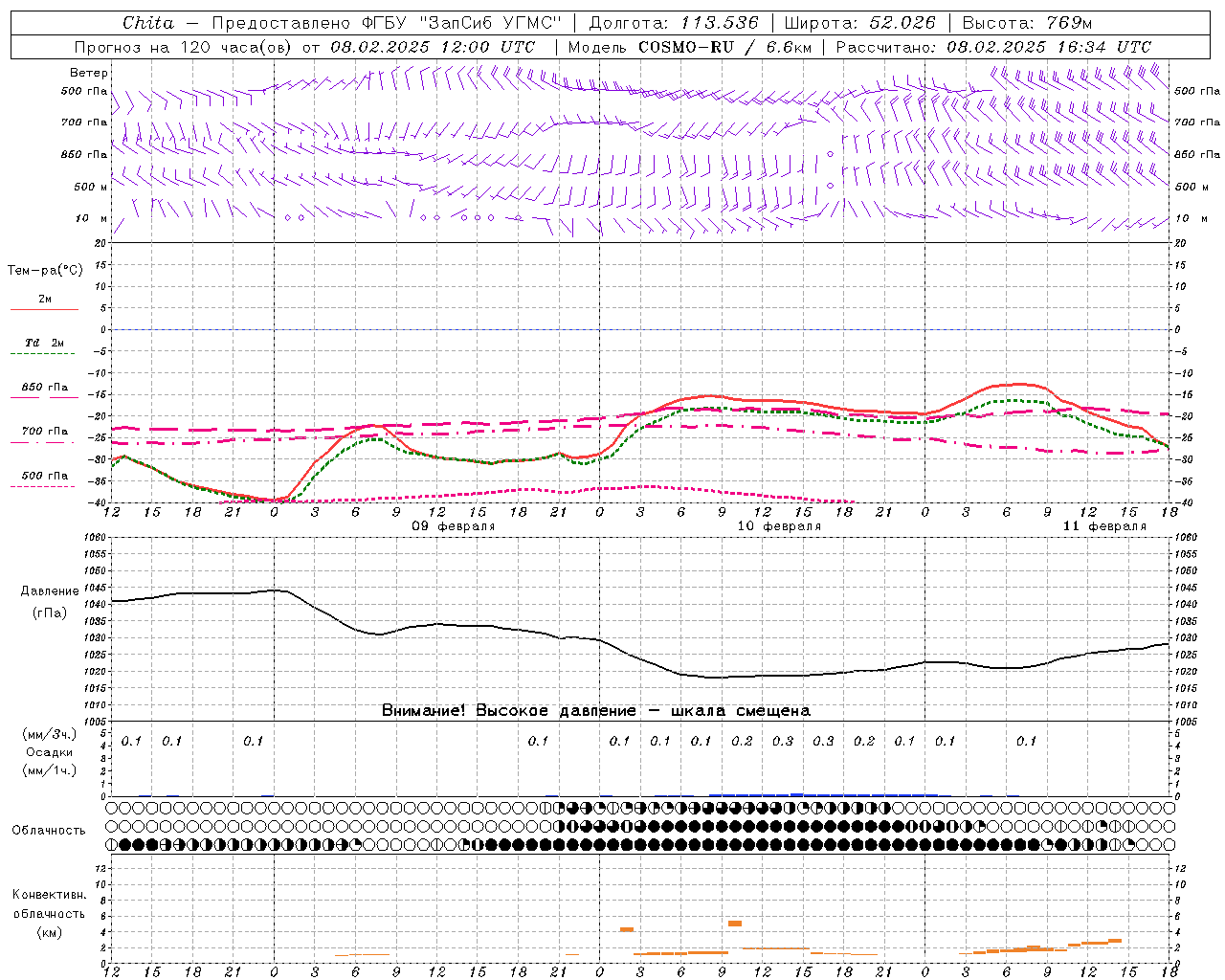Click the "500 гПа" temperature legend entry
This screenshot has height=980, width=1225.
point(44,476)
